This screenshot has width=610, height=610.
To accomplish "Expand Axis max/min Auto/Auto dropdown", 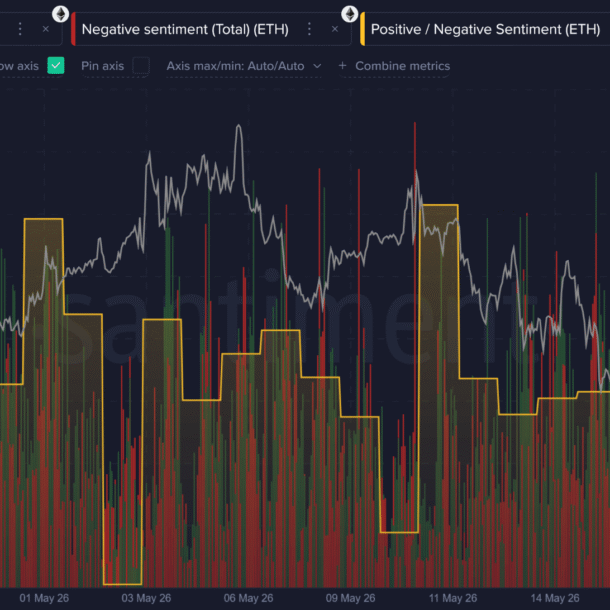I will tap(244, 66).
